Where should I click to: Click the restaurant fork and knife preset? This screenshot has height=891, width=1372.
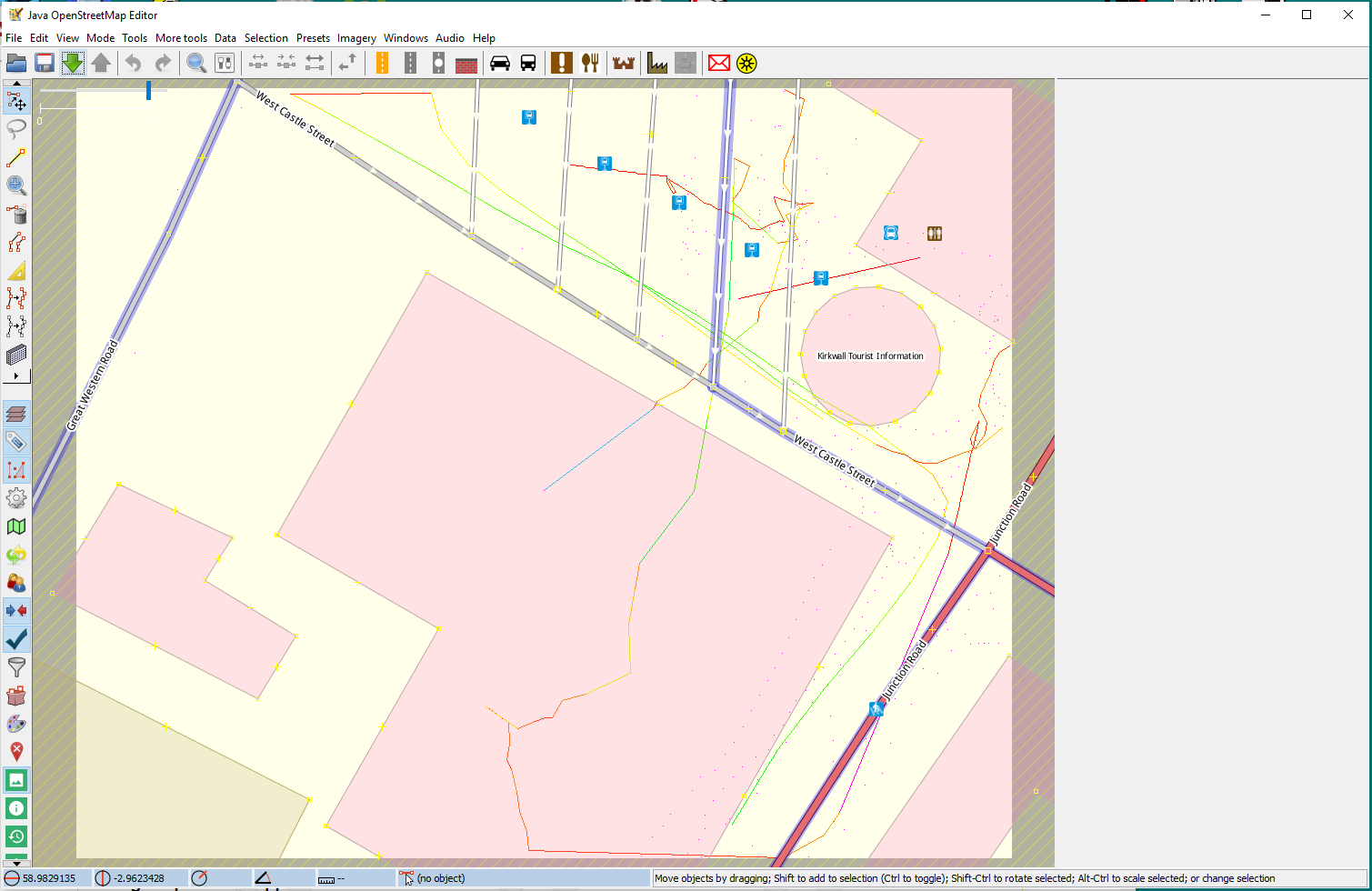591,63
